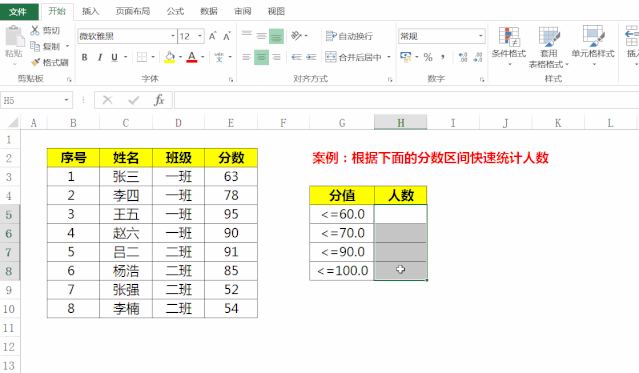Open 条件格式 conditional formatting
The width and height of the screenshot is (639, 373).
click(509, 46)
